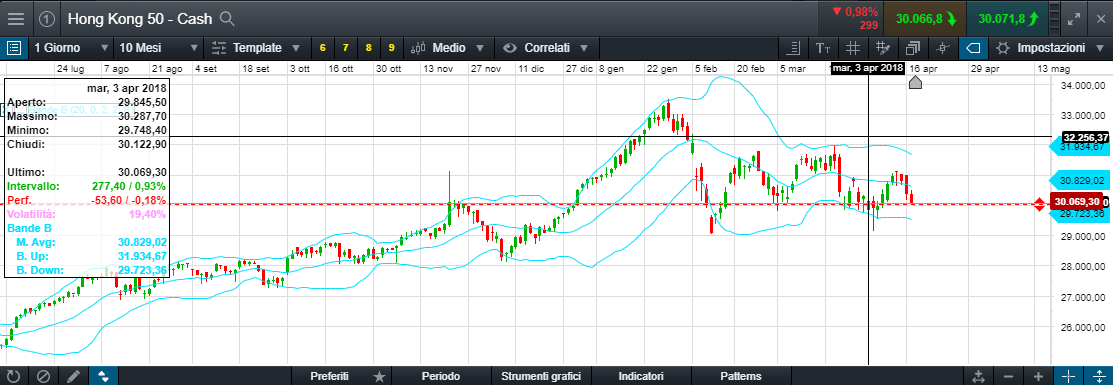
Task: Click the price label tag icon
Action: 974,48
